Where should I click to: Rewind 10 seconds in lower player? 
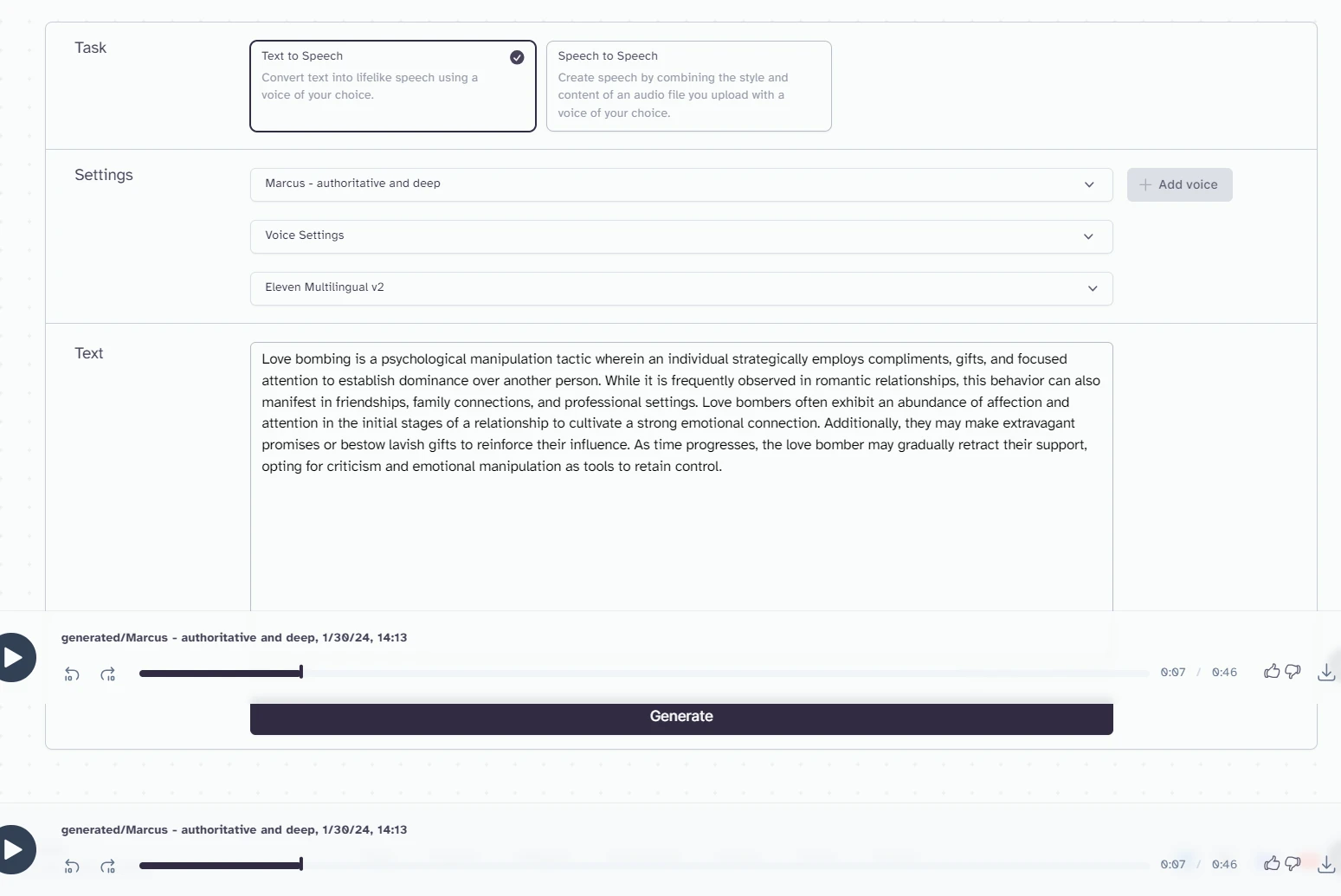(x=72, y=866)
